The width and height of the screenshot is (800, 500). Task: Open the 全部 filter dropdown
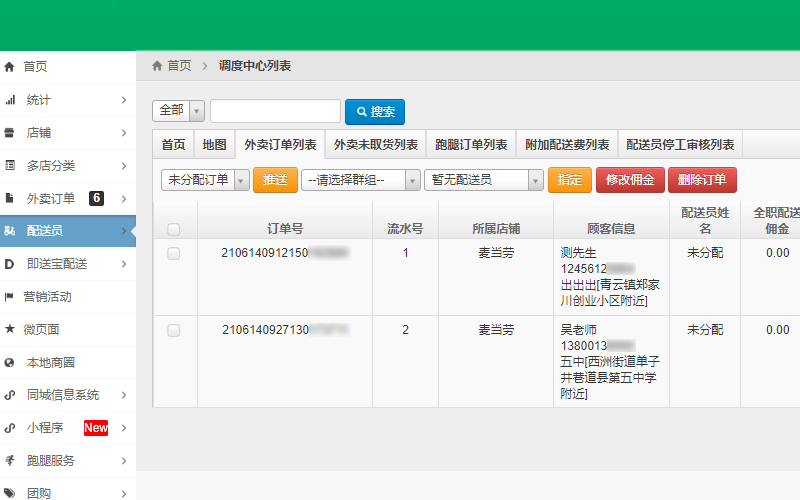[178, 110]
